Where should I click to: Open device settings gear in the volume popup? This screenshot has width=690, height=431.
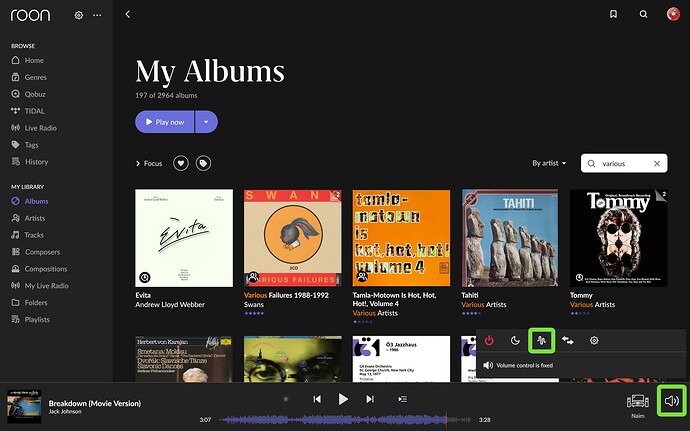point(594,340)
